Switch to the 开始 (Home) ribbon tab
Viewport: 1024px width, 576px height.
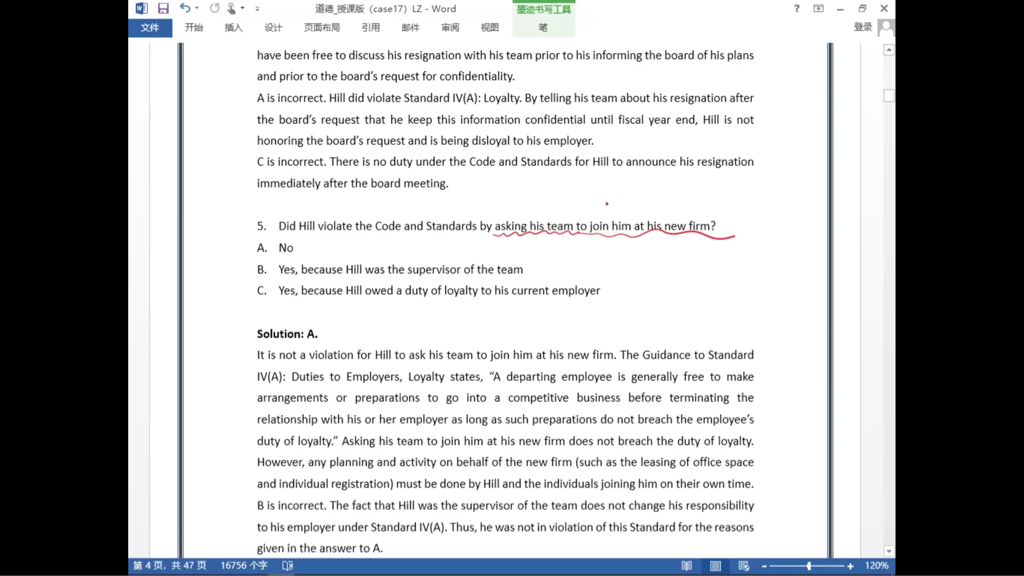194,27
